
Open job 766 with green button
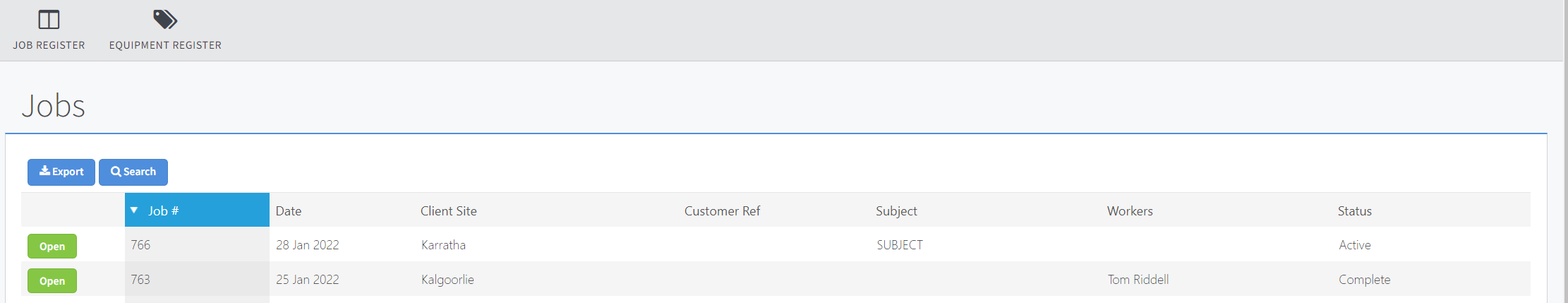(52, 246)
